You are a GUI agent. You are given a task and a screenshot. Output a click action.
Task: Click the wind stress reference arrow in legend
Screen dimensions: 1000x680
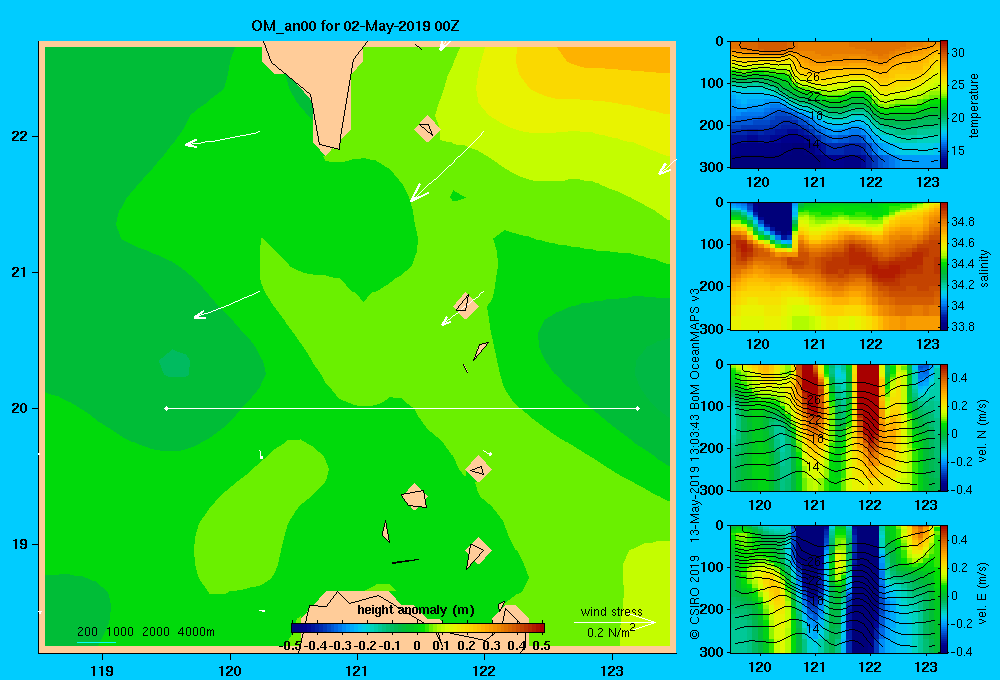coord(615,622)
